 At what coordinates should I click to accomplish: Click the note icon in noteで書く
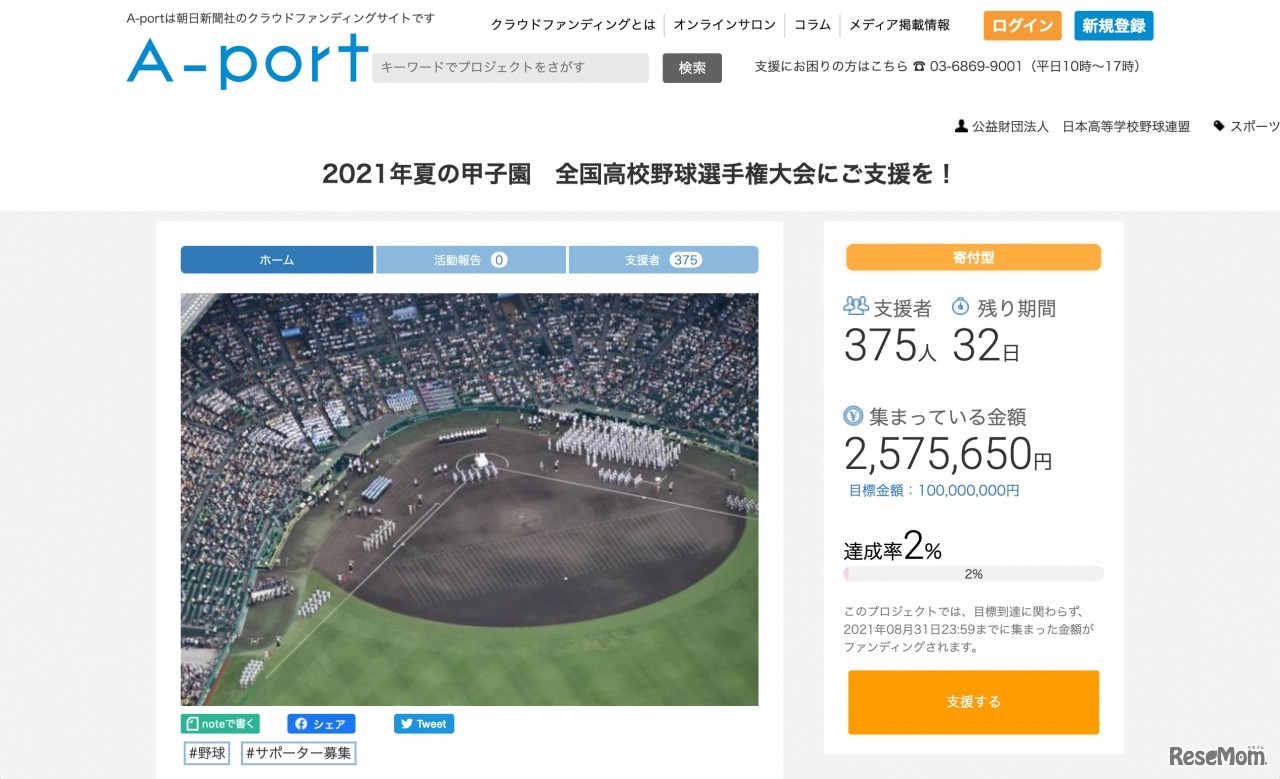point(191,722)
